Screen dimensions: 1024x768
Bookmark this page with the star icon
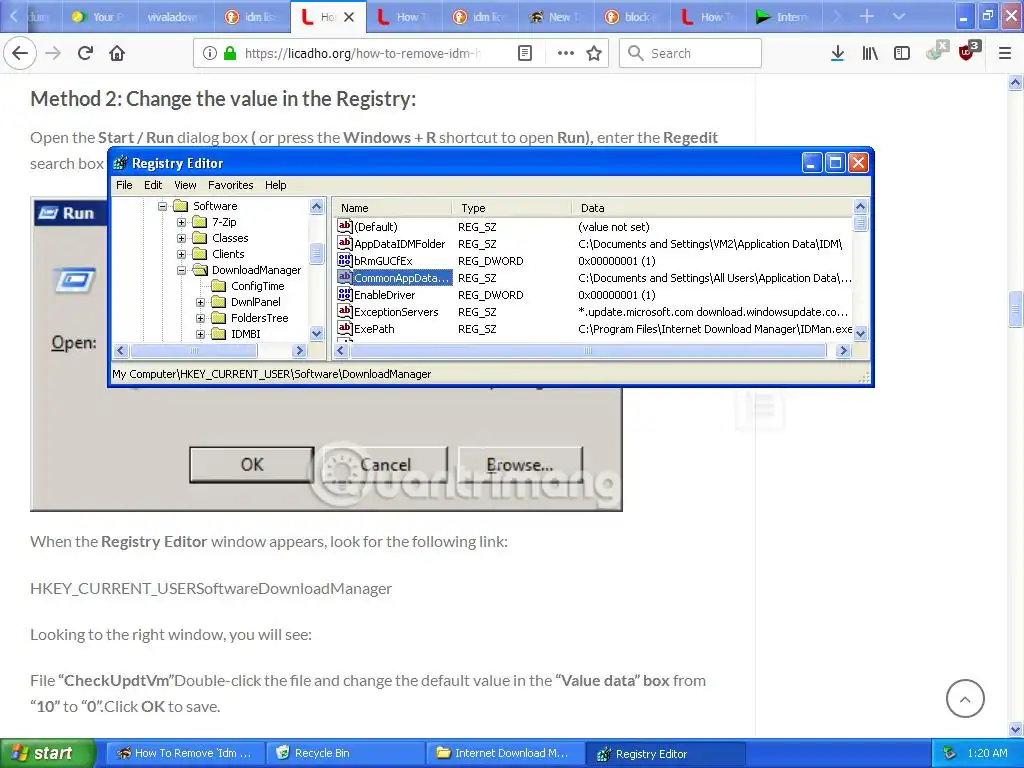594,53
